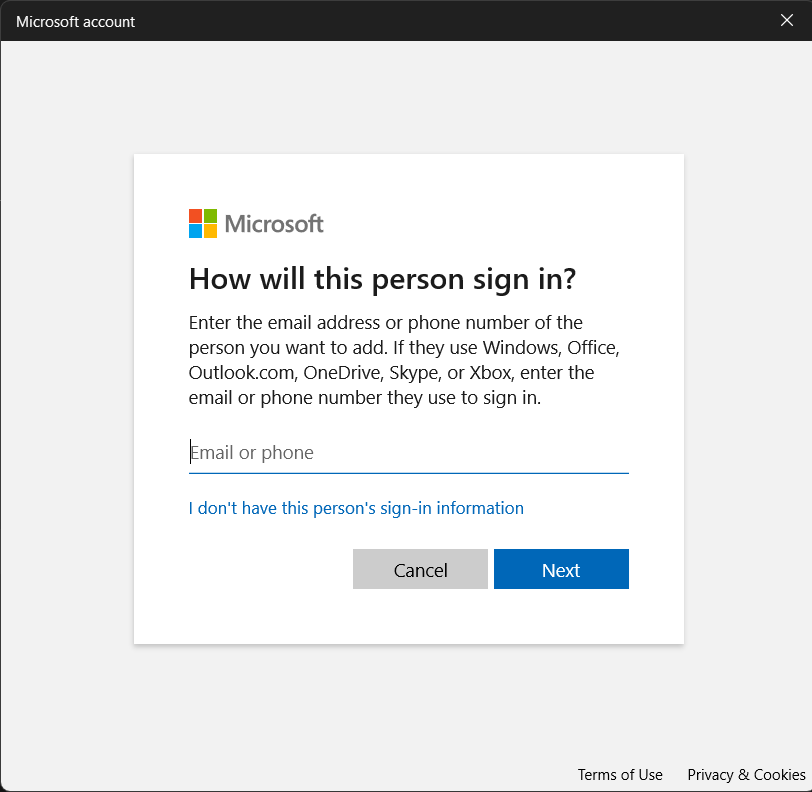The image size is (812, 792).
Task: Click the "Microsoft account" title bar text
Action: 76,22
